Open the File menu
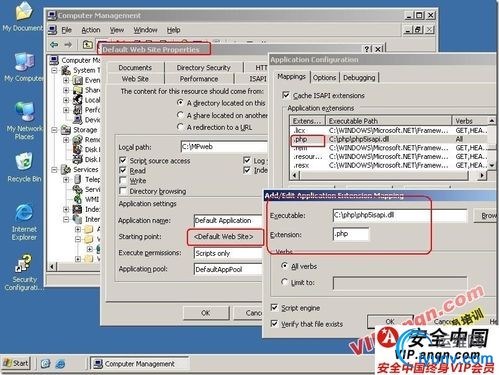This screenshot has height=375, width=499. (x=66, y=30)
